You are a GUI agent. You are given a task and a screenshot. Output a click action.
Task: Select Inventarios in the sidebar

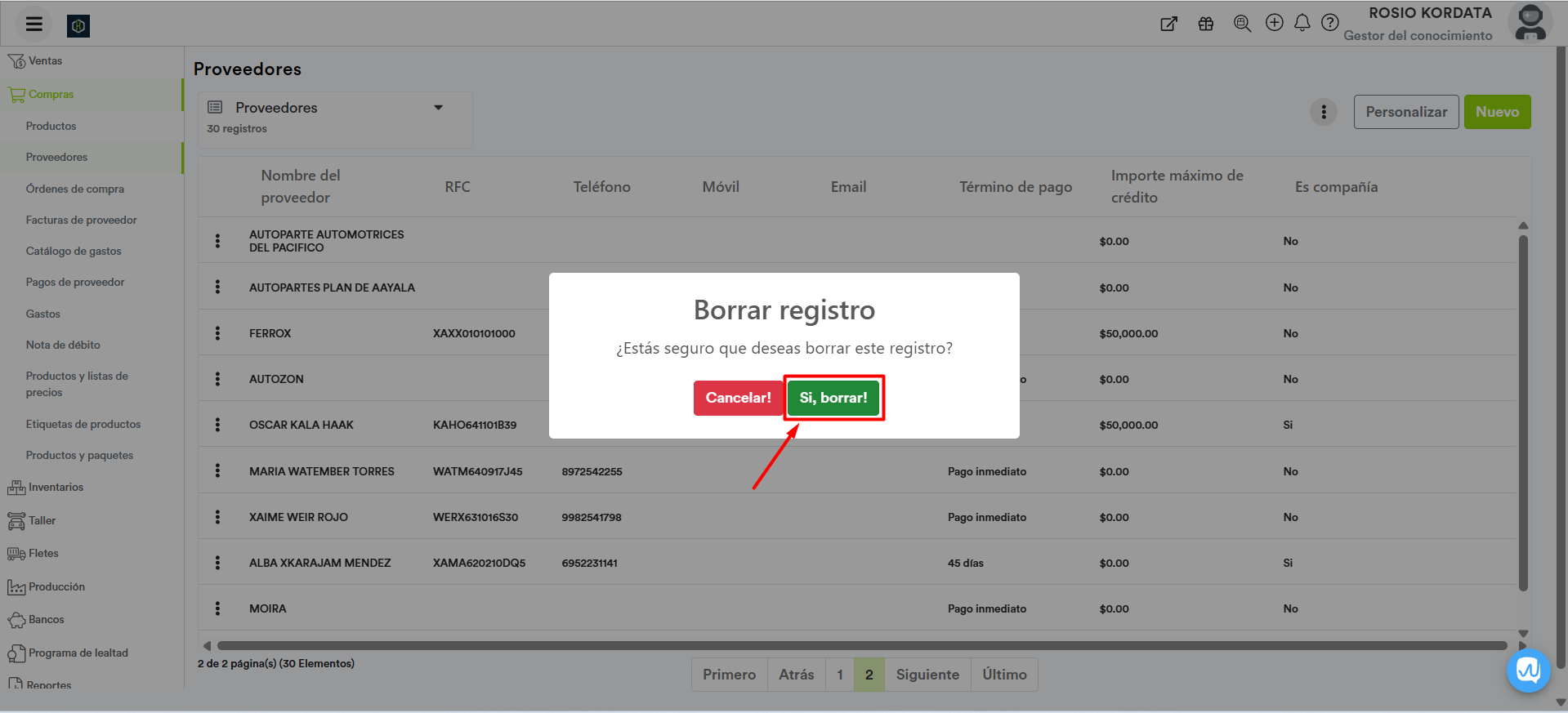[56, 488]
